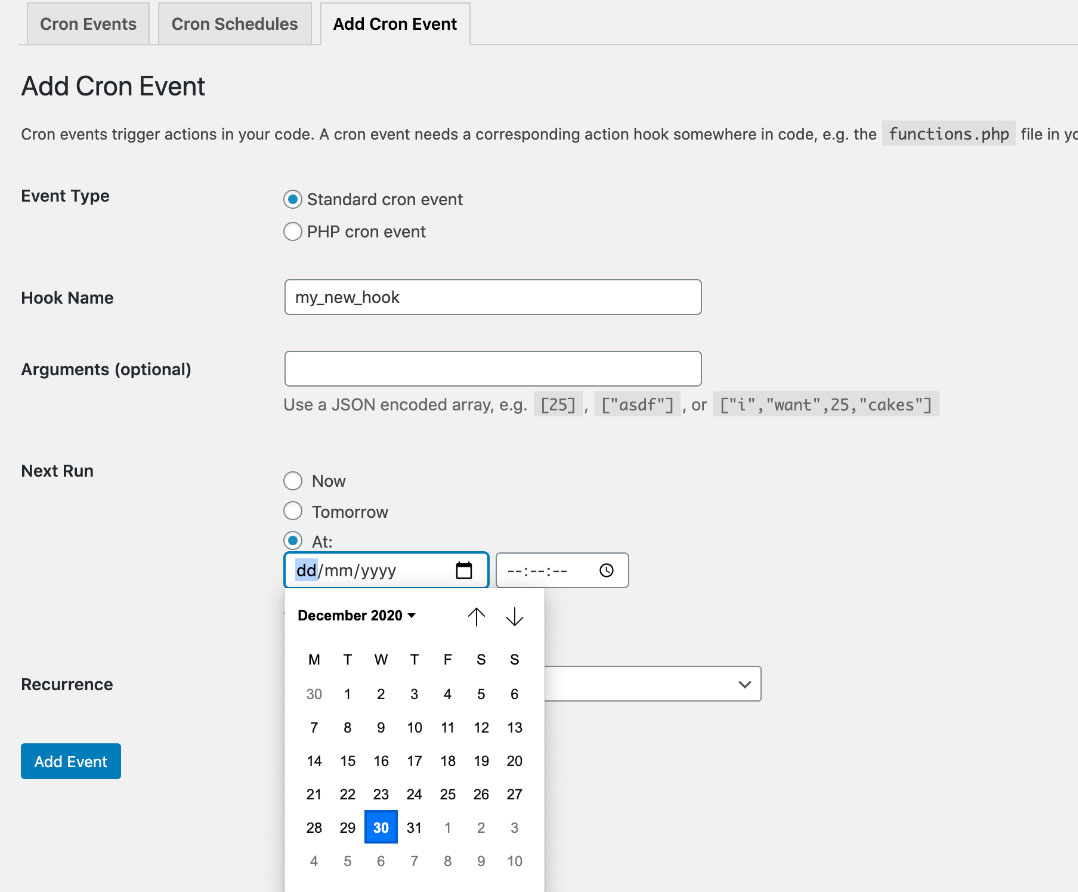Choose December 15 in the calendar
This screenshot has width=1078, height=892.
(x=347, y=761)
